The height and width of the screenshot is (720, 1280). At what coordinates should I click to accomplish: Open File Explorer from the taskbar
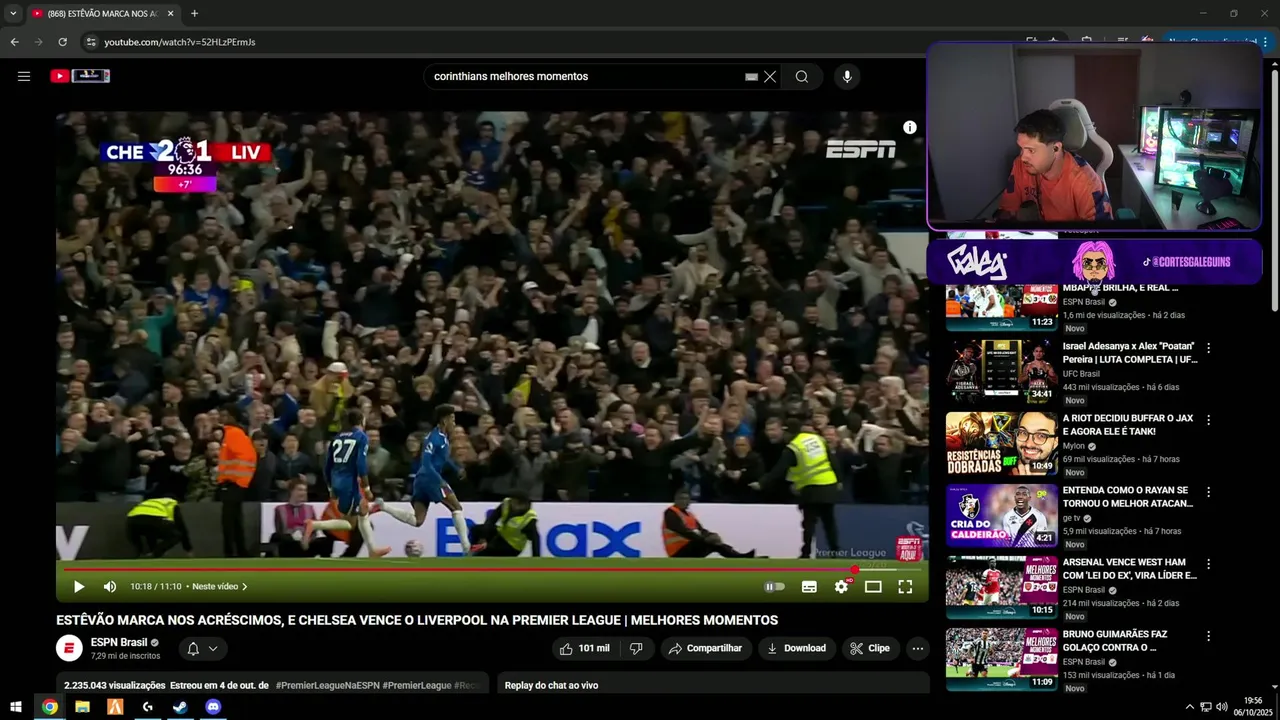click(82, 707)
